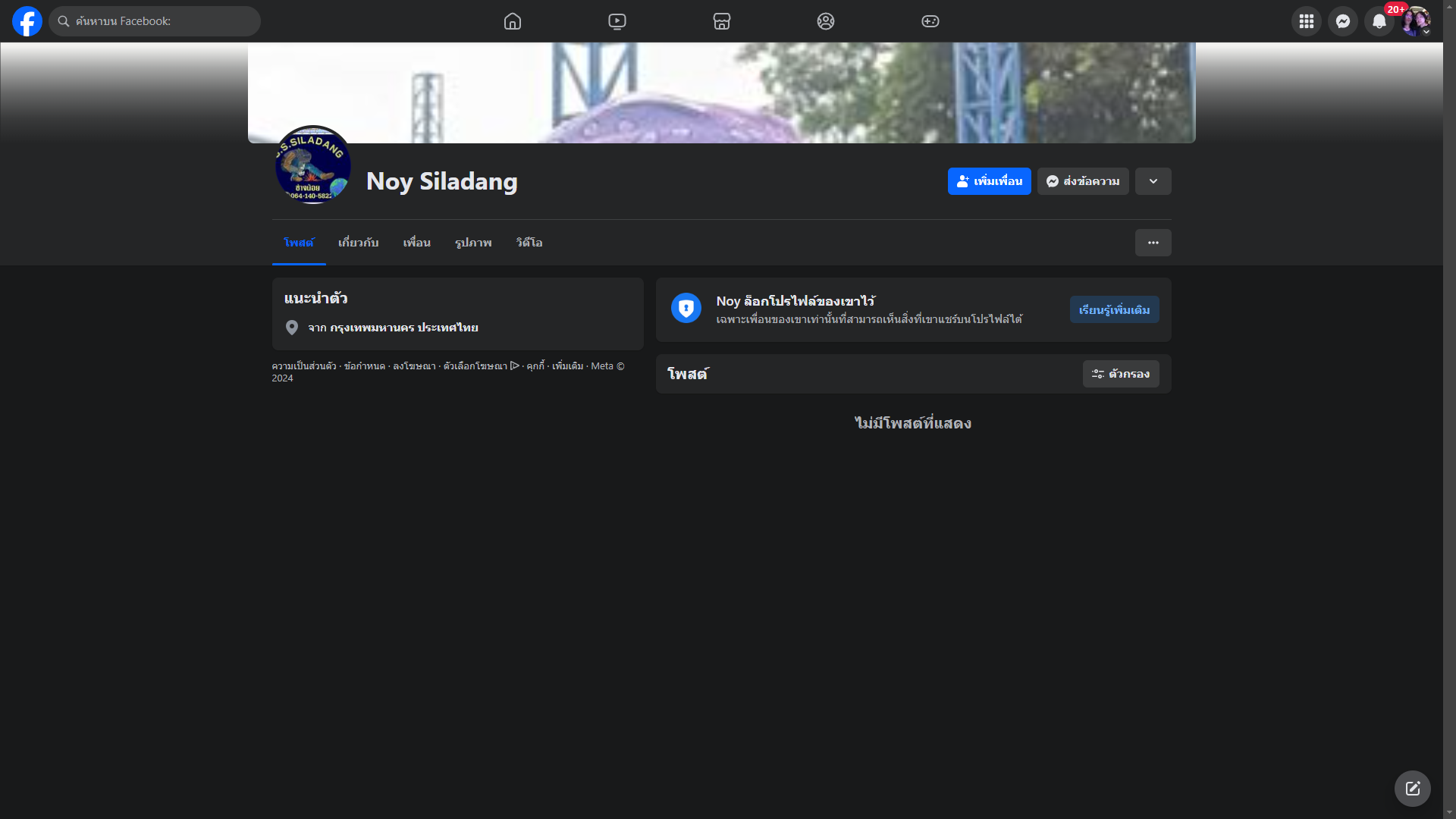Open the apps grid menu icon
This screenshot has width=1456, height=819.
coord(1307,21)
